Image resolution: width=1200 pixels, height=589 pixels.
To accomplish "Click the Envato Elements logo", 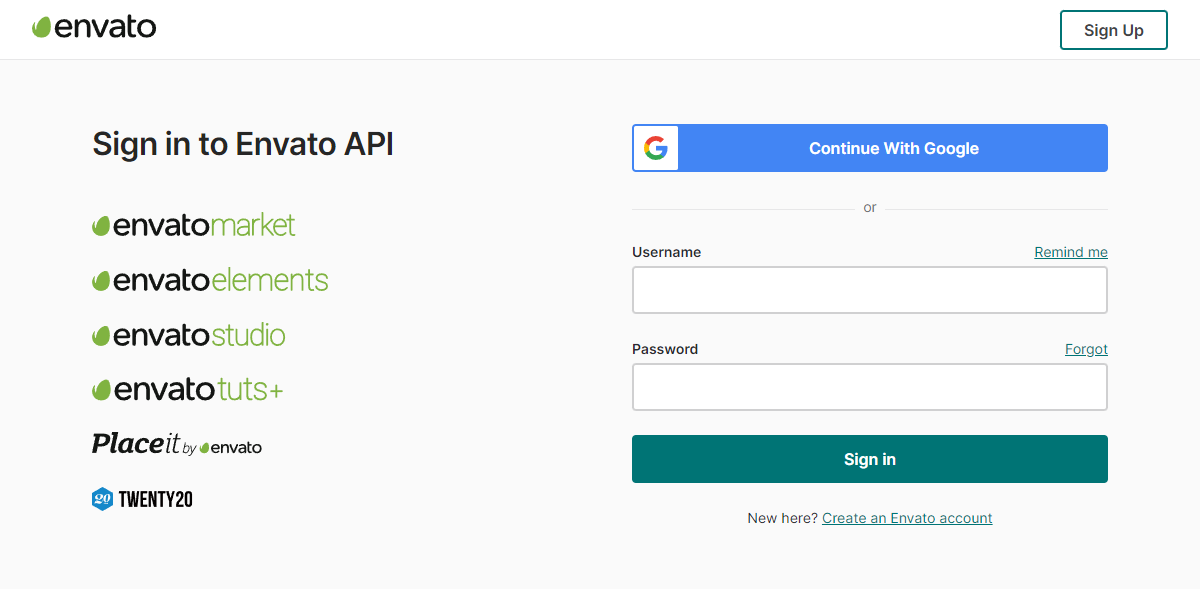I will pyautogui.click(x=210, y=280).
